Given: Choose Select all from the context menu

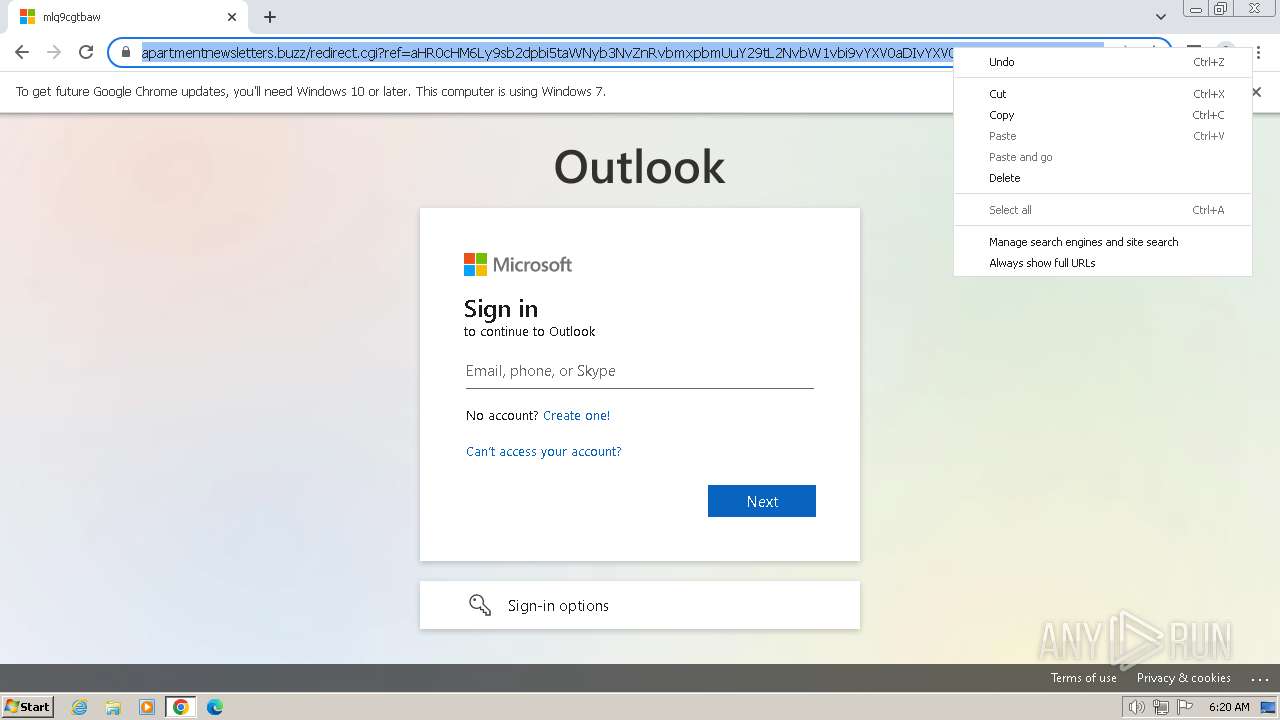Looking at the screenshot, I should (x=1102, y=210).
